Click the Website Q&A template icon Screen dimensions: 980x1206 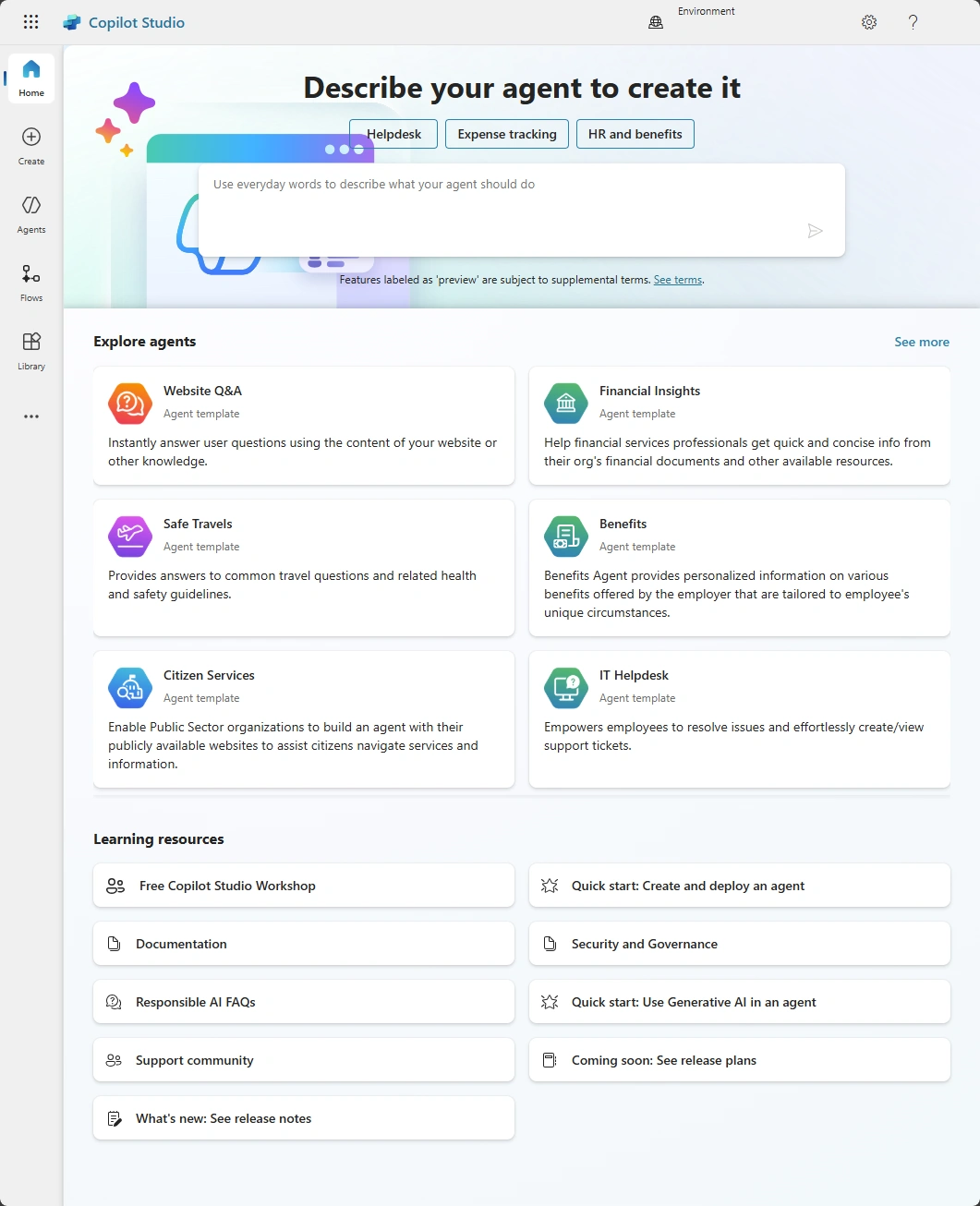tap(130, 404)
